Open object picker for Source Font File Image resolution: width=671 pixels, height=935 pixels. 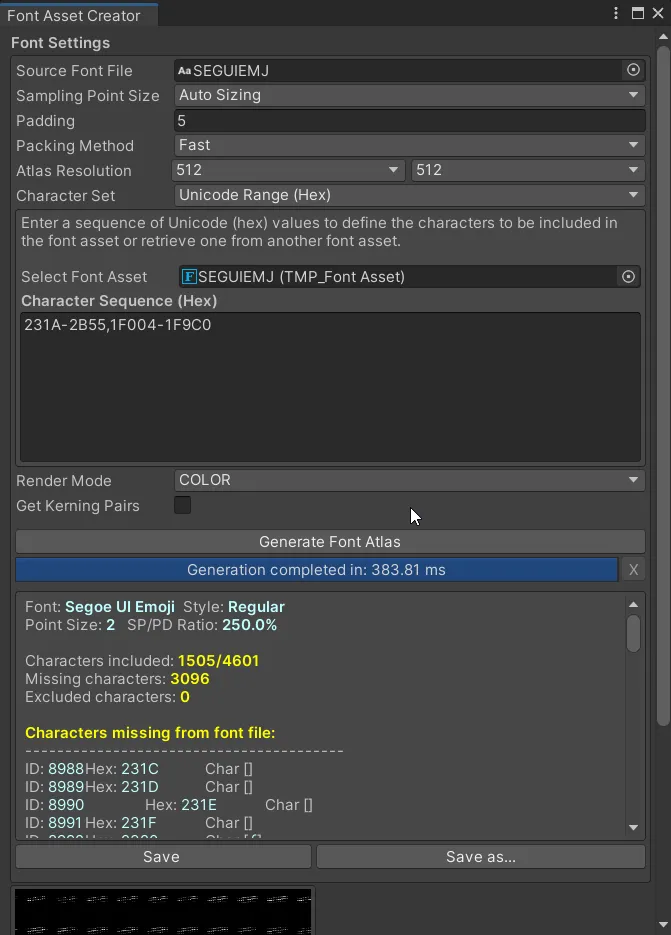[633, 70]
